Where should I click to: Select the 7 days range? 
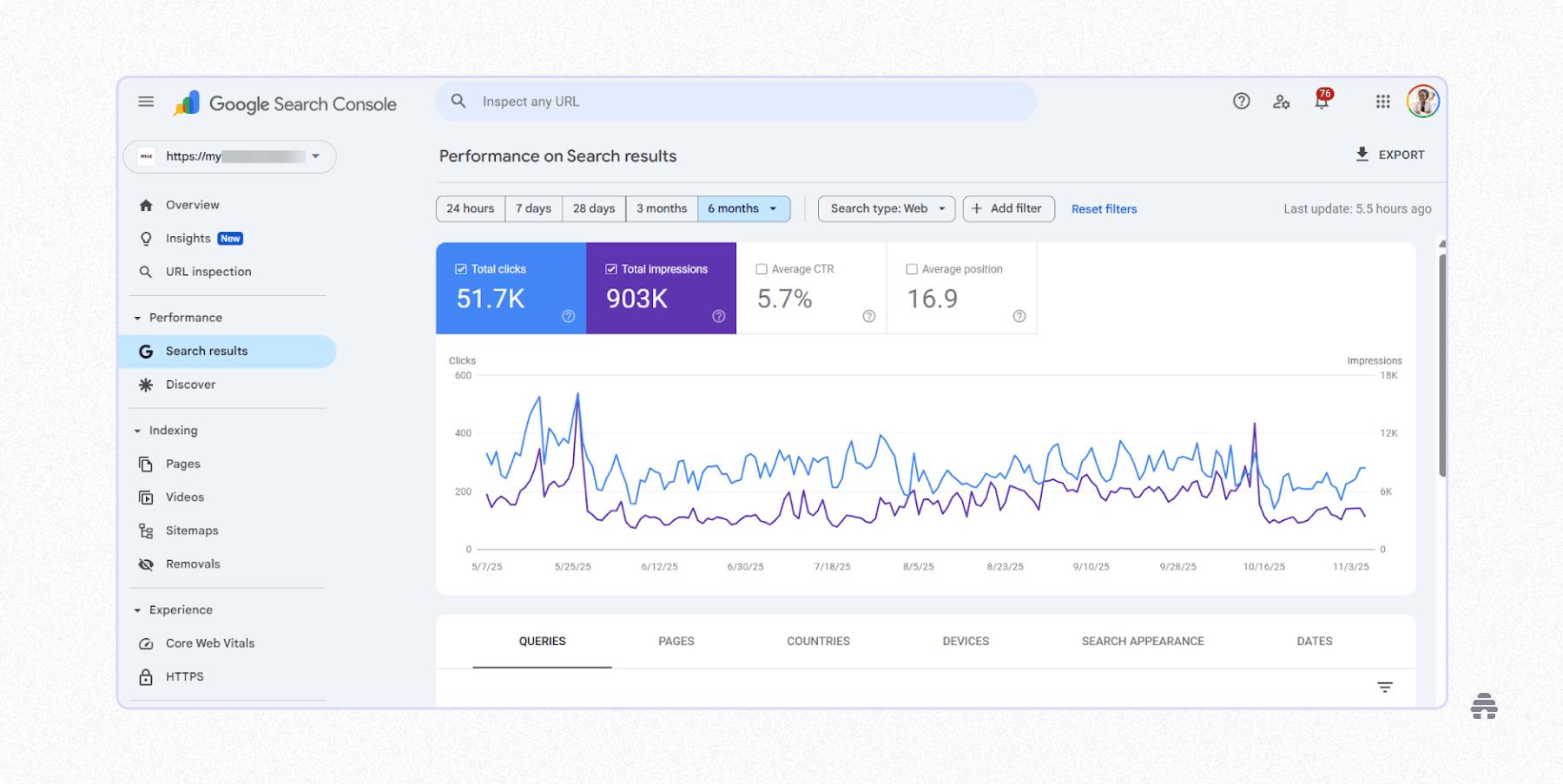click(534, 208)
